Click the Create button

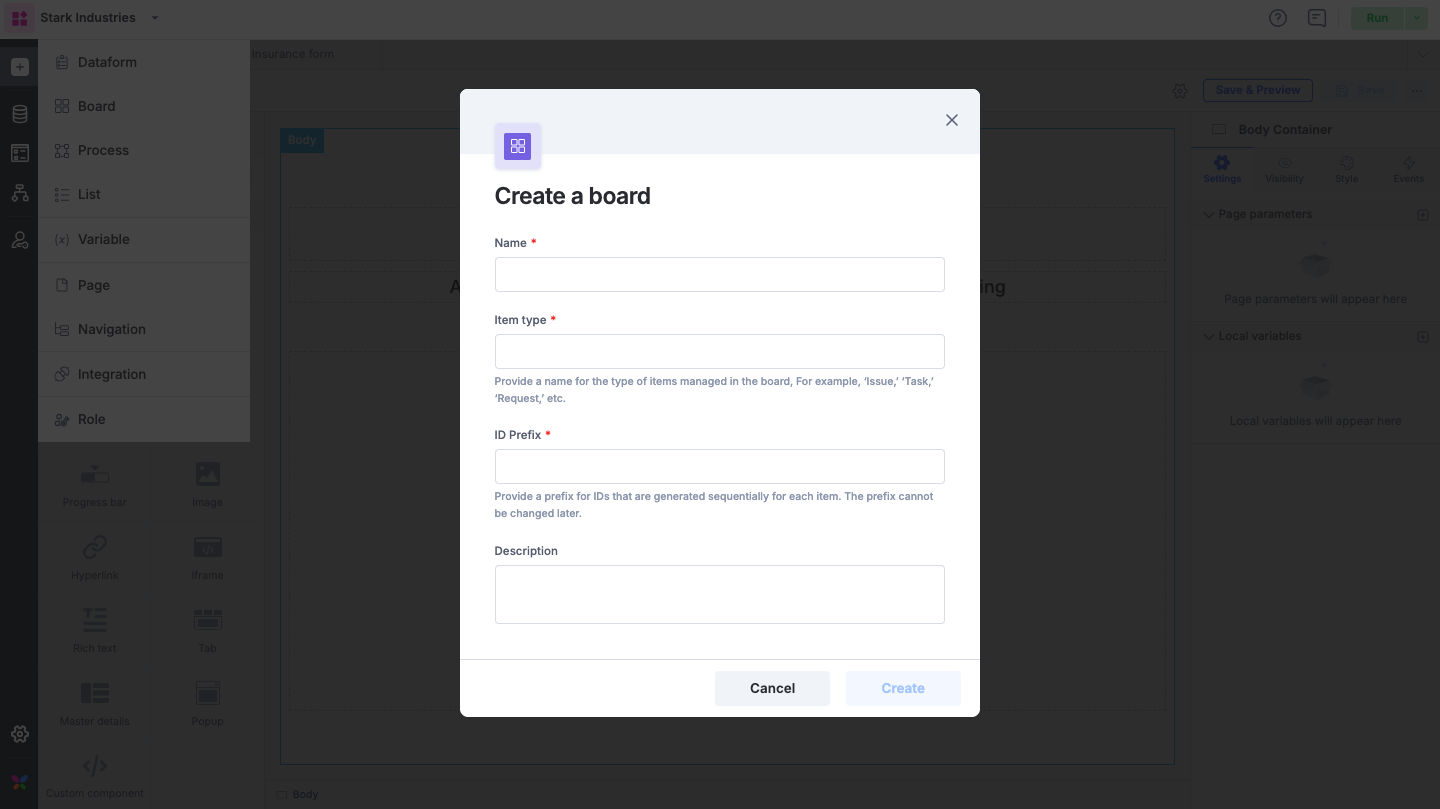tap(902, 688)
